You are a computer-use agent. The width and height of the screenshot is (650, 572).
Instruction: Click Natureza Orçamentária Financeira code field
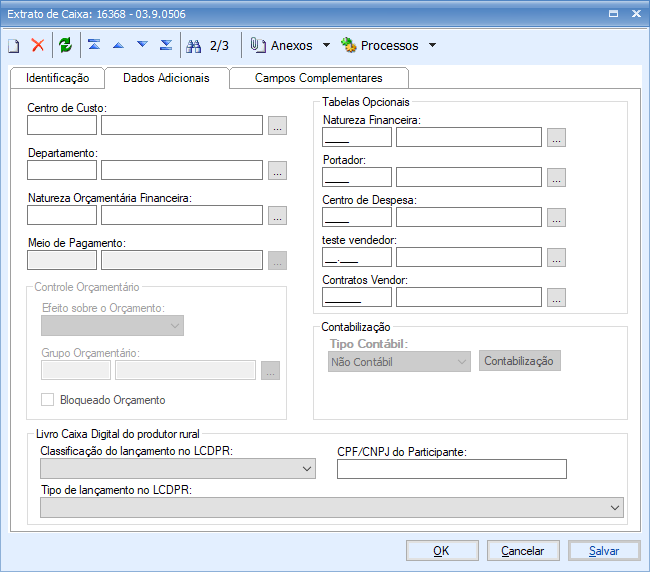62,215
